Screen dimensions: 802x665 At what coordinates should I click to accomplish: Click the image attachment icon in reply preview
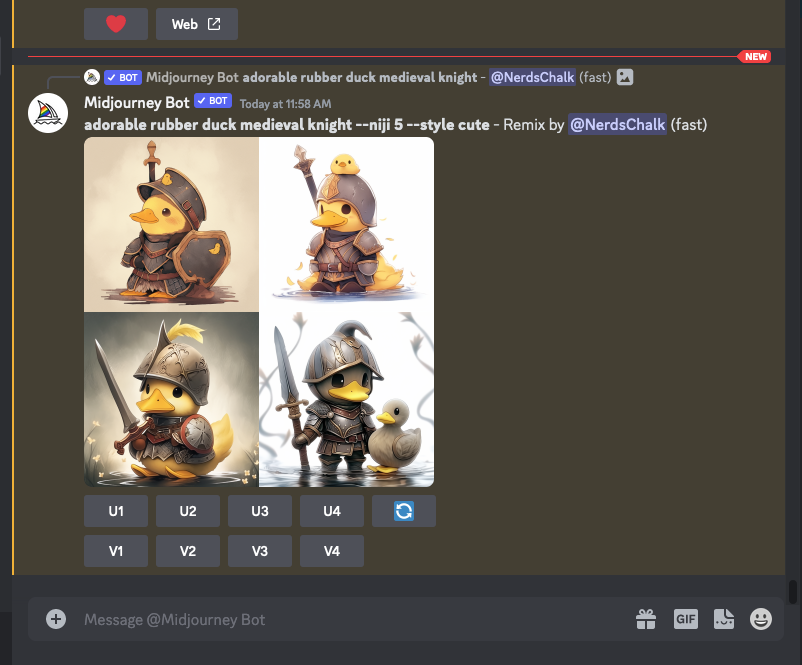click(x=625, y=77)
